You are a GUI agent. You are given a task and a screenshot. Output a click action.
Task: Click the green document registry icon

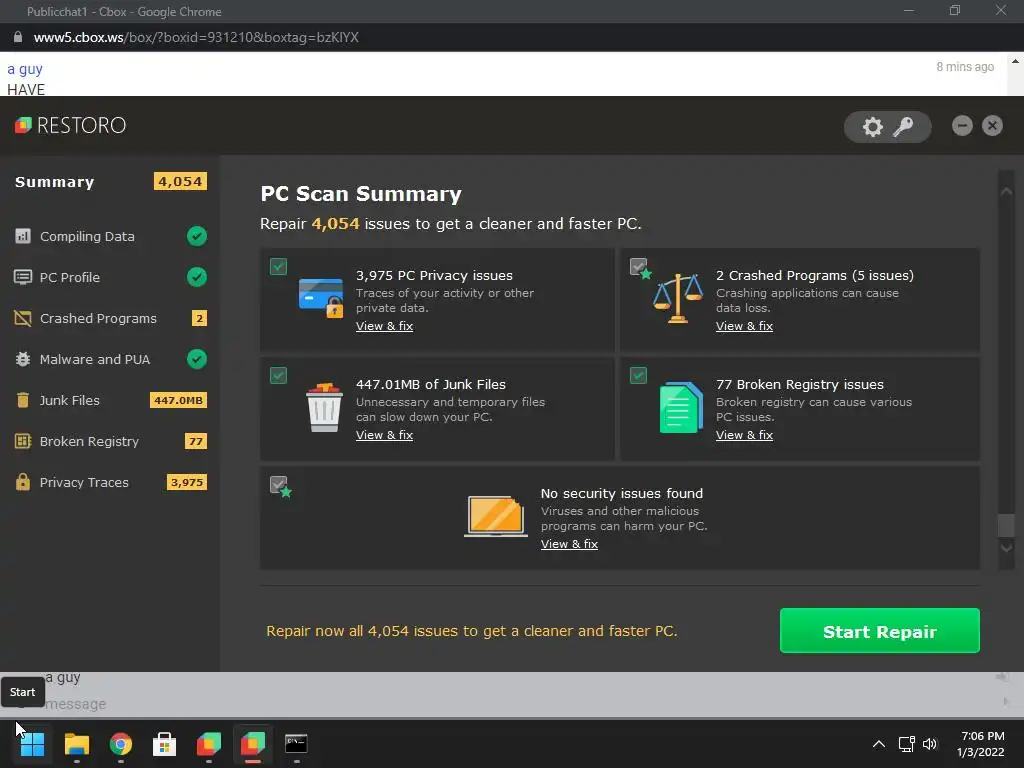[681, 408]
